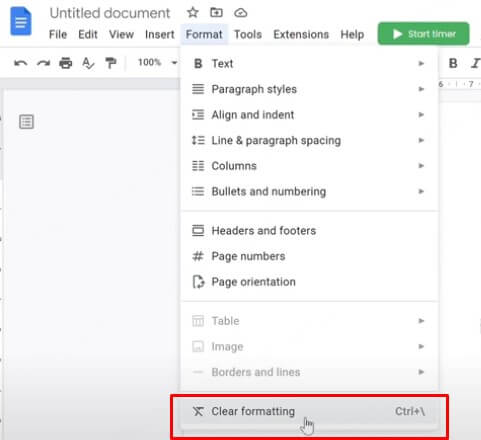Close the Format menu
This screenshot has height=440, width=481.
click(204, 34)
